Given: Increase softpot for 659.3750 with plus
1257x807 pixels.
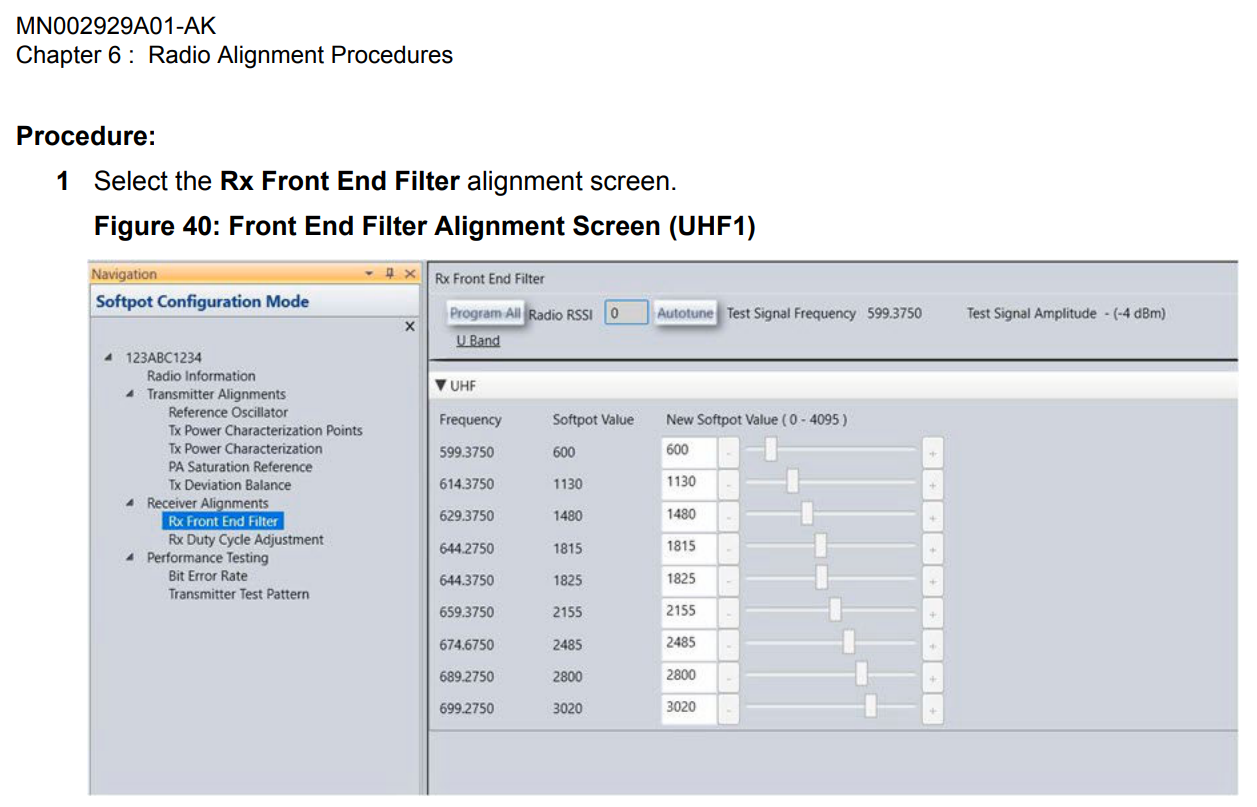Looking at the screenshot, I should click(932, 612).
